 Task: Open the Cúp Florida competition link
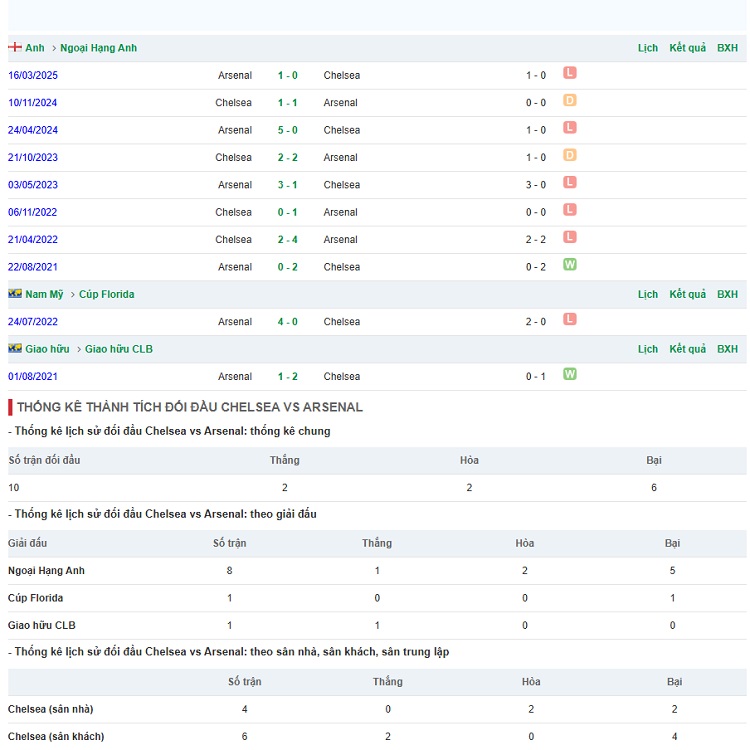(x=106, y=294)
